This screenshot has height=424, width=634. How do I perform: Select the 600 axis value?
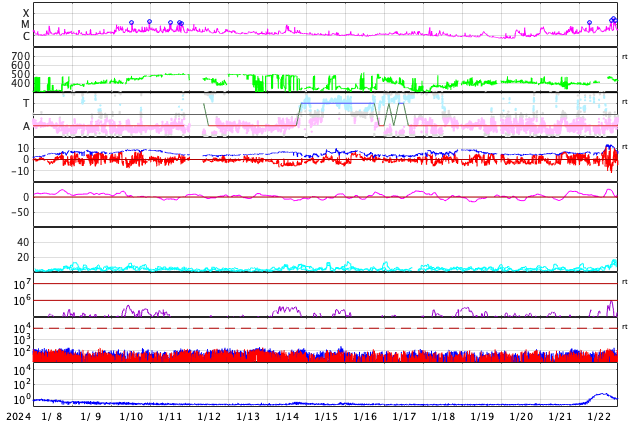click(x=21, y=65)
